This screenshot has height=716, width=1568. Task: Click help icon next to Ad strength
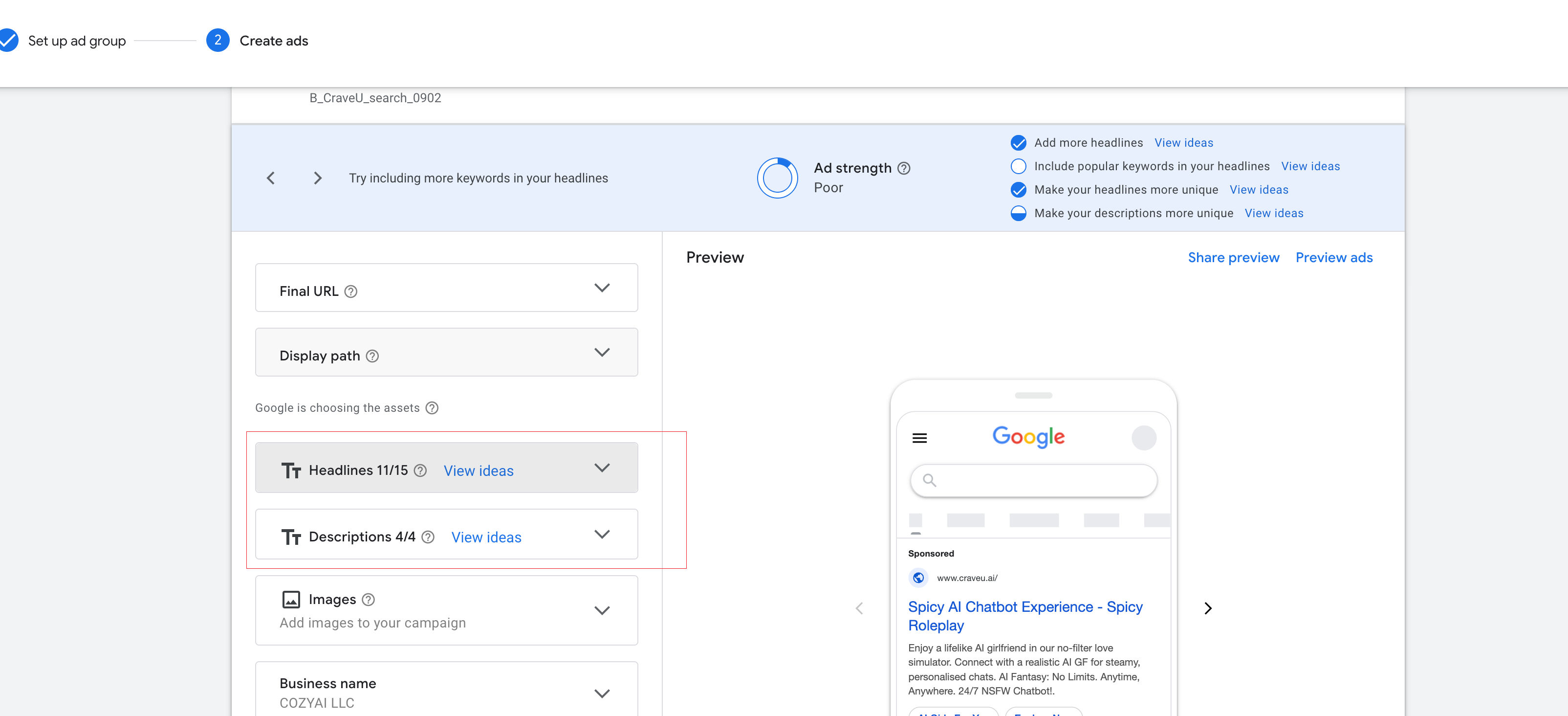click(904, 168)
